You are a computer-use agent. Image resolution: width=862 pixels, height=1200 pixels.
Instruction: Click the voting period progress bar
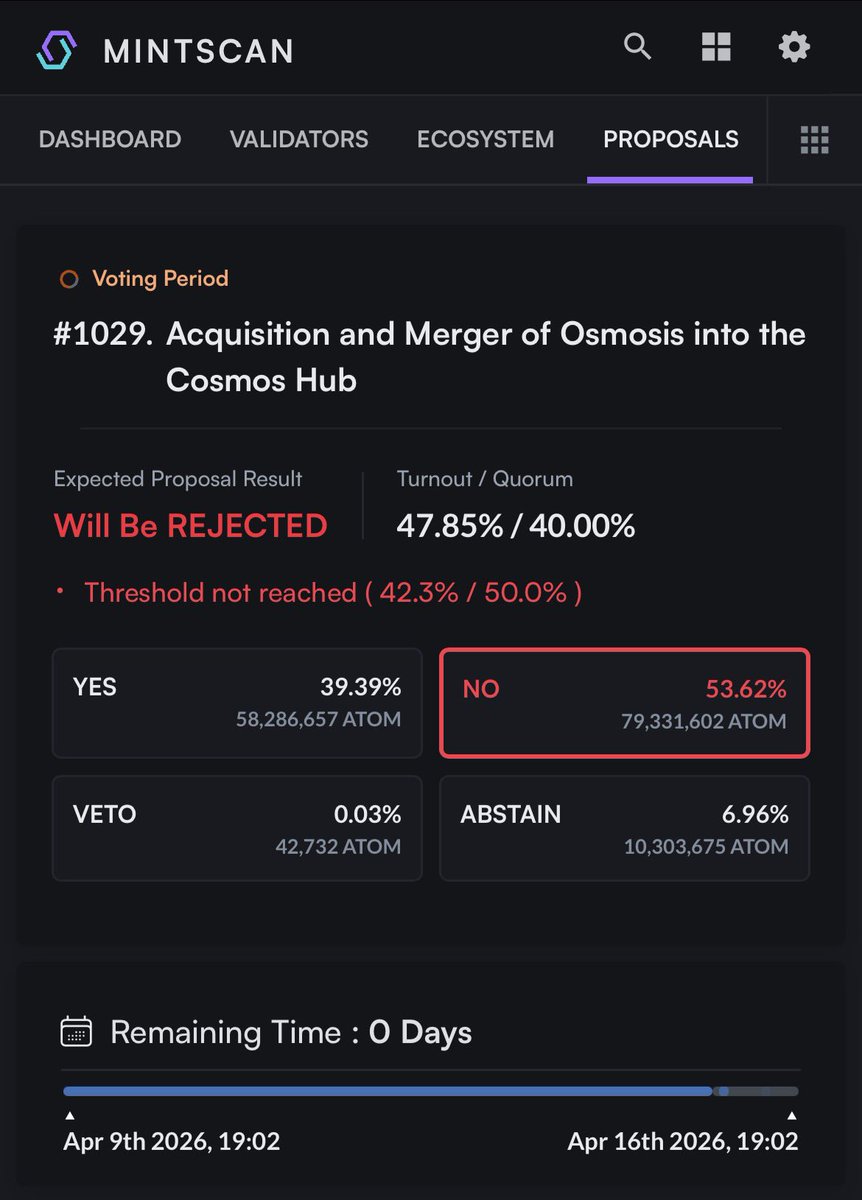tap(430, 1091)
